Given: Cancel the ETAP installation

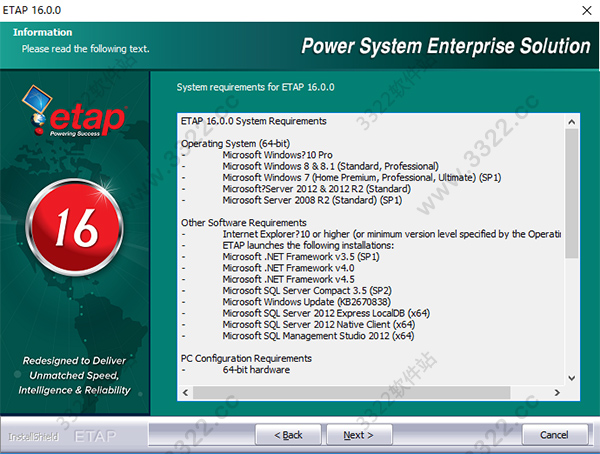Looking at the screenshot, I should pyautogui.click(x=554, y=435).
